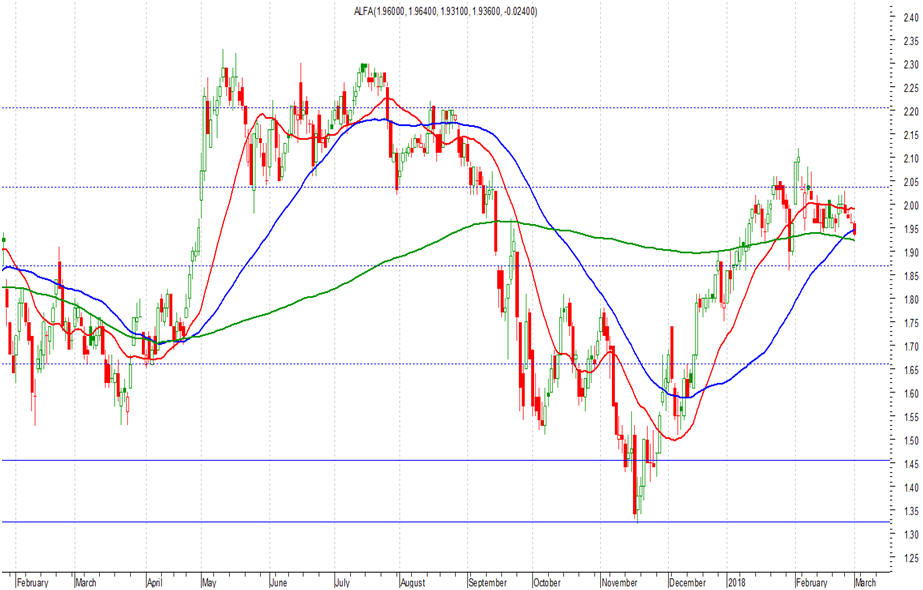The height and width of the screenshot is (590, 923).
Task: Click the July month label
Action: point(343,582)
